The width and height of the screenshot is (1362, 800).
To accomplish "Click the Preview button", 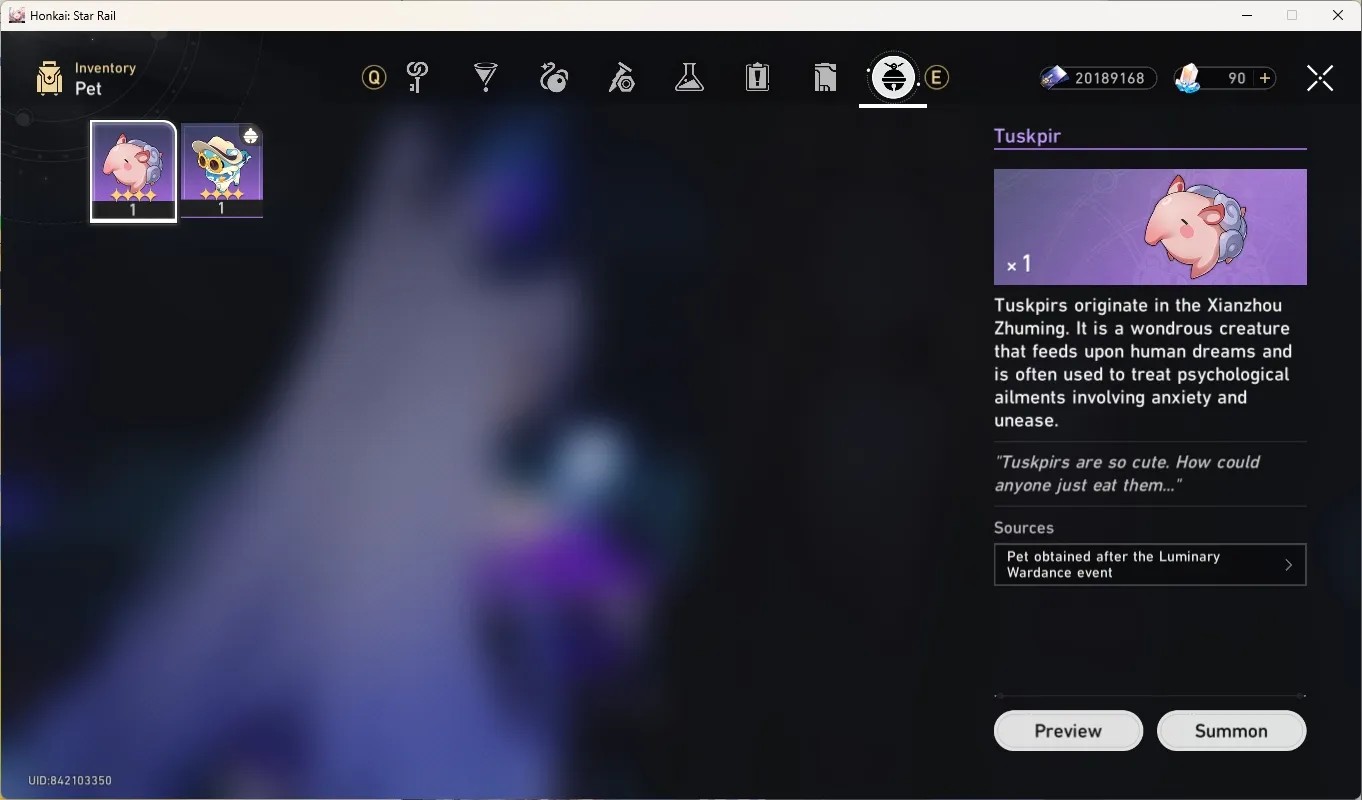I will tap(1068, 731).
